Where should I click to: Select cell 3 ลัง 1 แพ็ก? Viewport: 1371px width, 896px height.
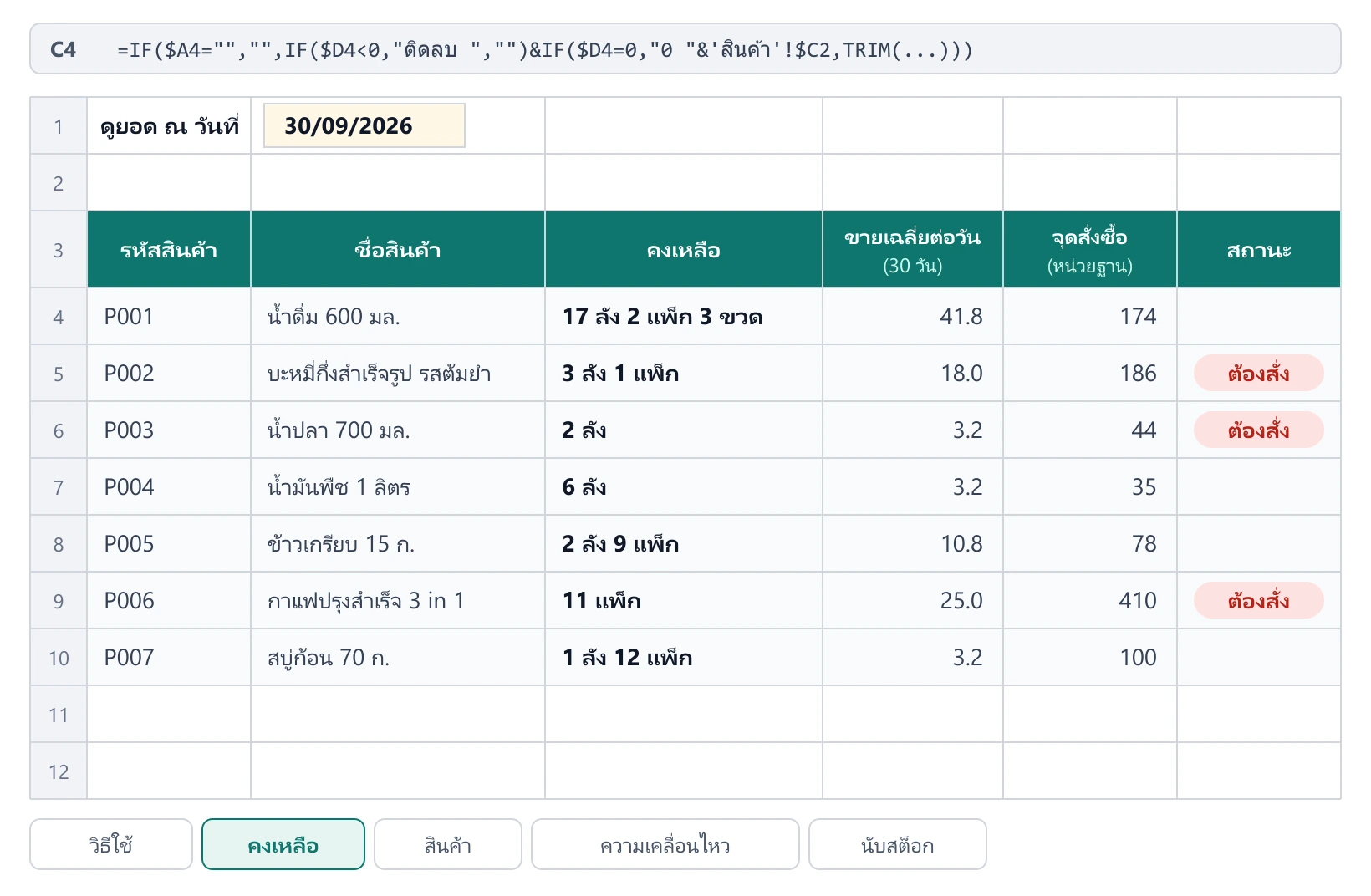(x=684, y=374)
